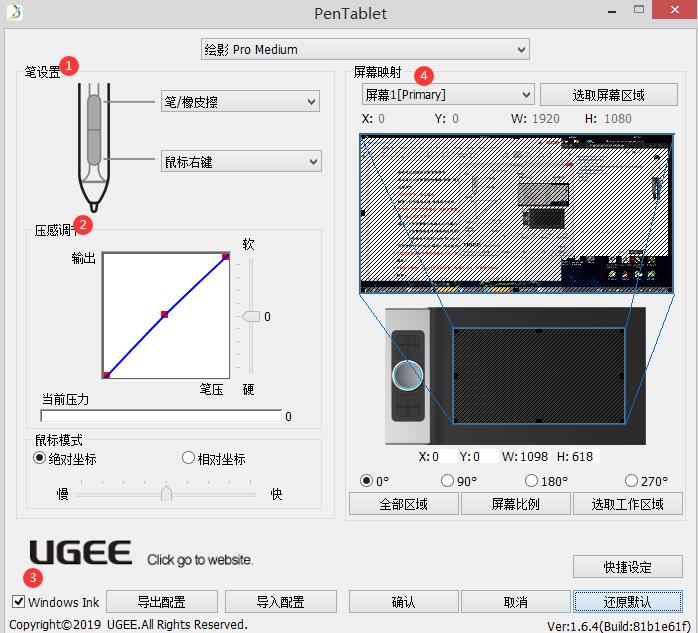Screen dimensions: 698x633
Task: Click the pen tip in pen illustration
Action: click(x=94, y=200)
